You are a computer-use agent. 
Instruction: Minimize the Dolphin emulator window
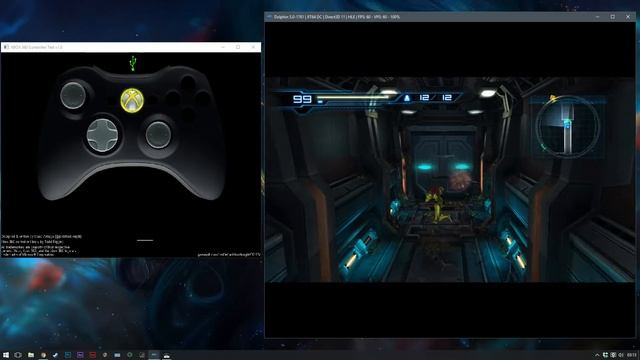(x=598, y=17)
